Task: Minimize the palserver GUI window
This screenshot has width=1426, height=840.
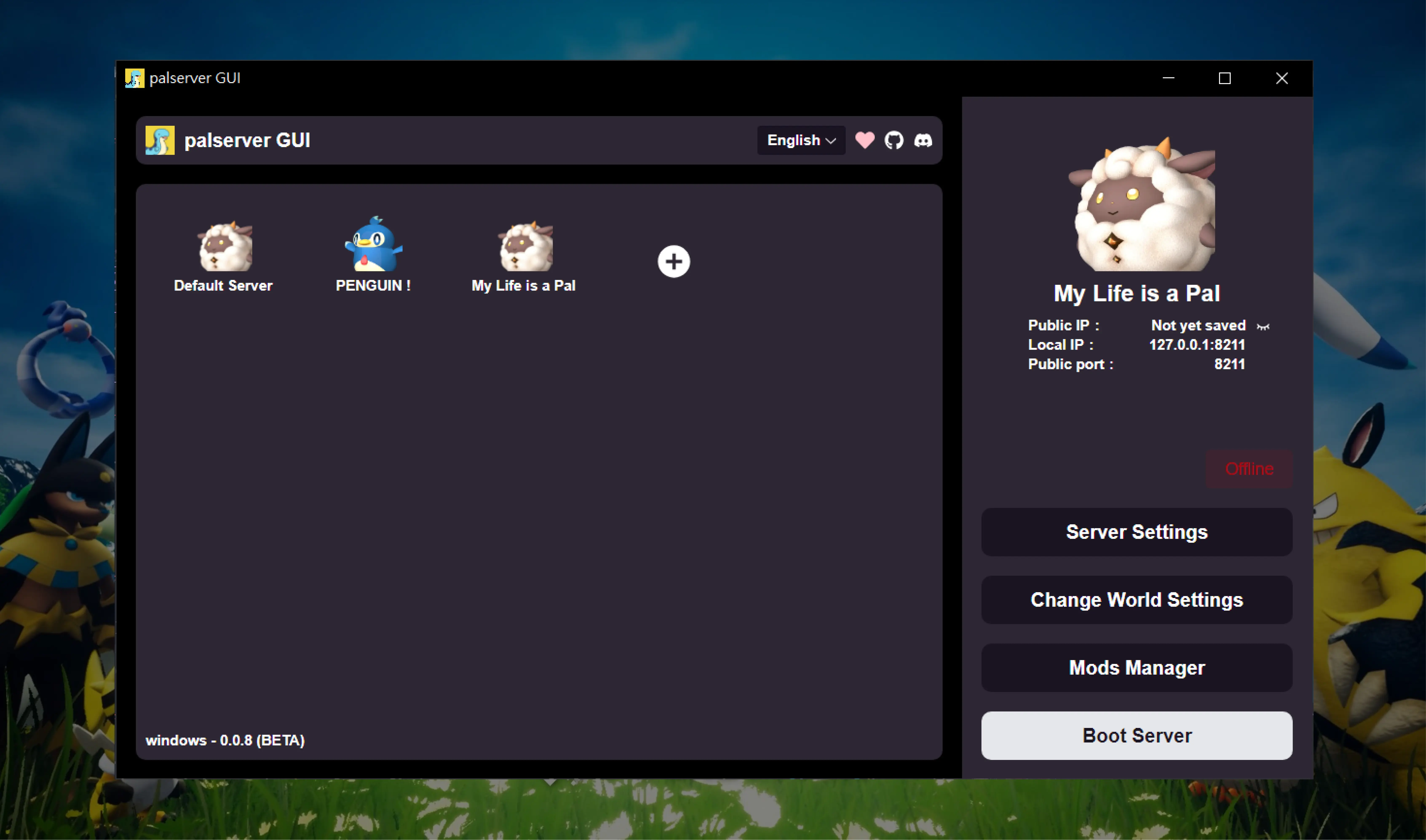Action: click(x=1169, y=78)
